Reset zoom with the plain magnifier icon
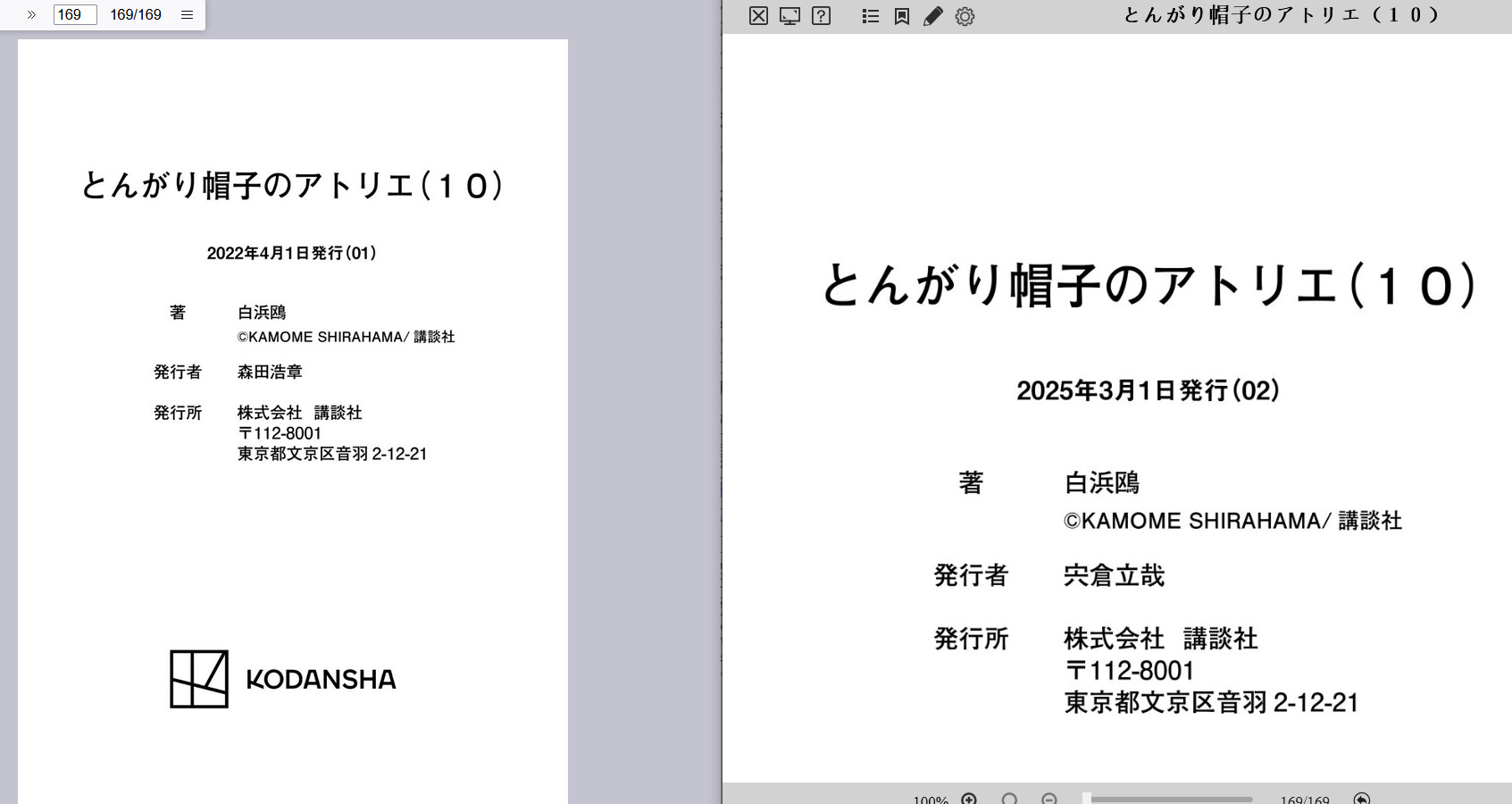 coord(1009,799)
